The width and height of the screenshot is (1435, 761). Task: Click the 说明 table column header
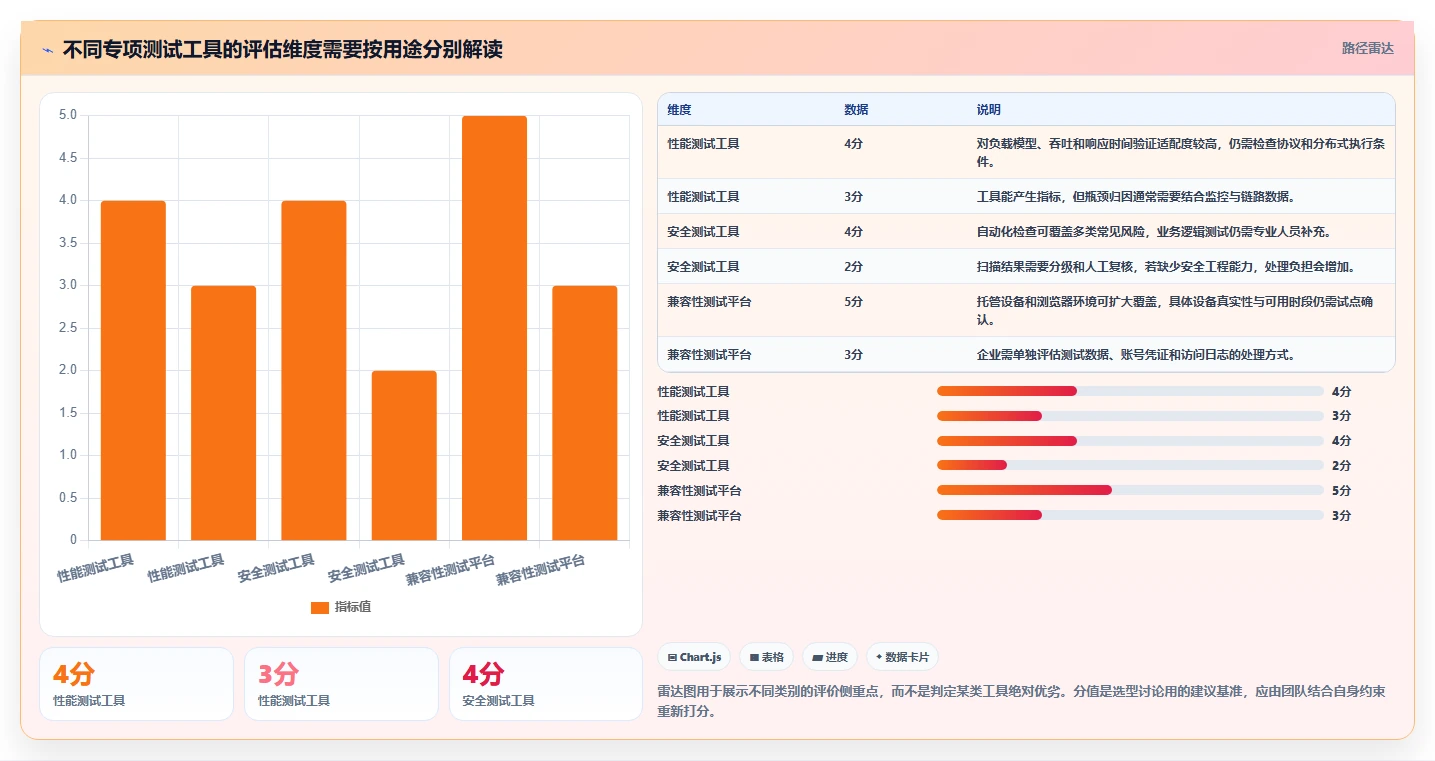(988, 109)
